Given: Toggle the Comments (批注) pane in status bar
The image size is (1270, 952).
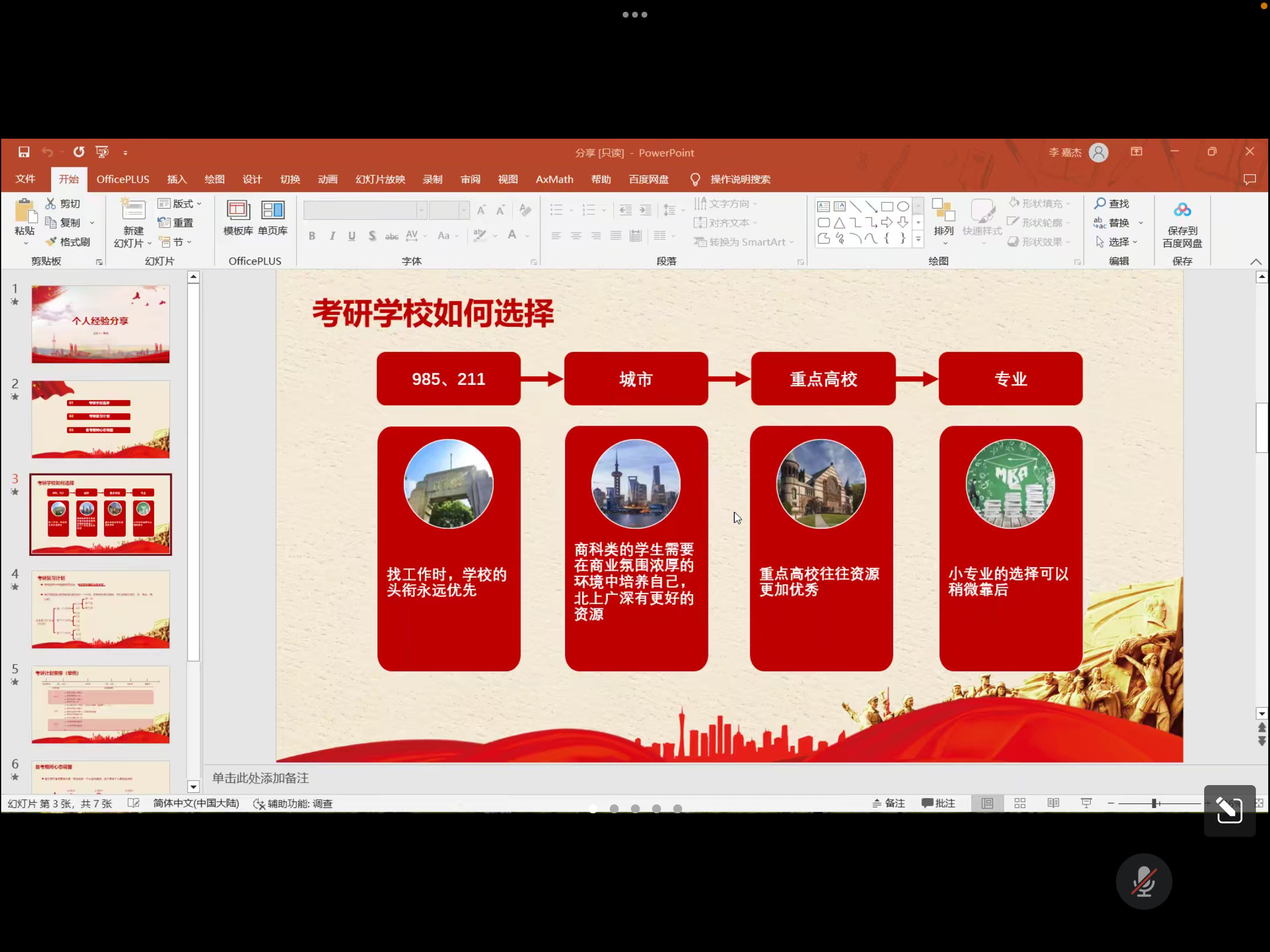Looking at the screenshot, I should [938, 803].
